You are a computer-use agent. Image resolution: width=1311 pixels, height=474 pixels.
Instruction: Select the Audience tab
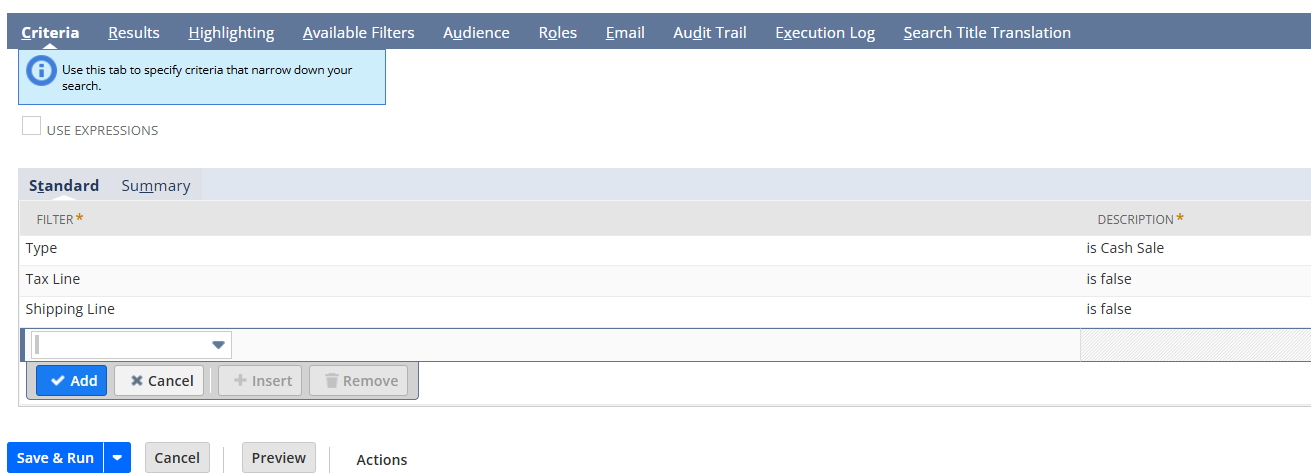tap(476, 33)
